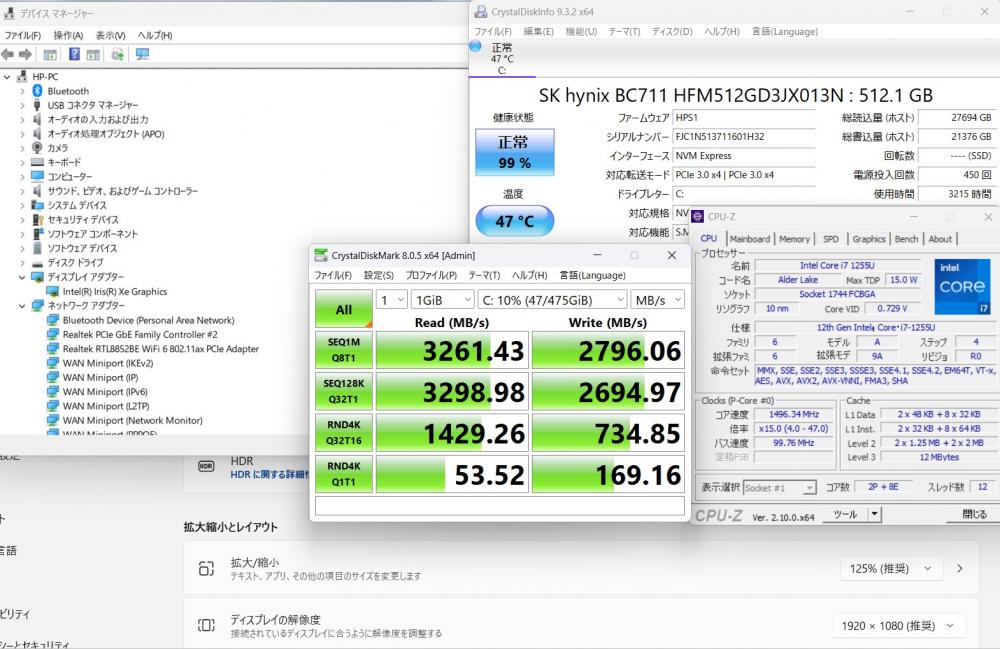Screen dimensions: 1000x649
Task: Click the 47 °C temperature indicator
Action: pyautogui.click(x=515, y=221)
